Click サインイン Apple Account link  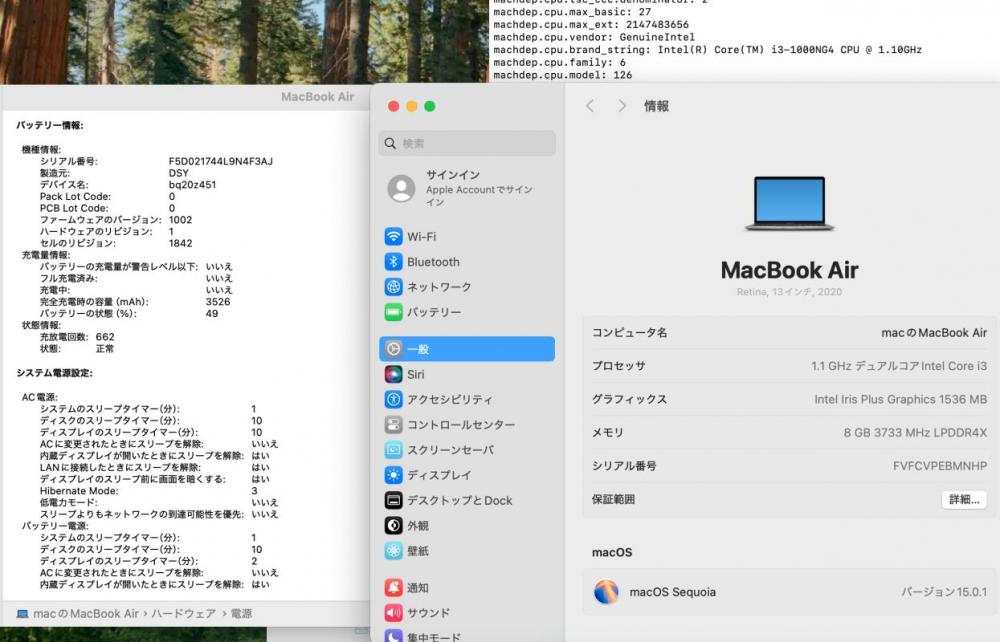point(479,188)
